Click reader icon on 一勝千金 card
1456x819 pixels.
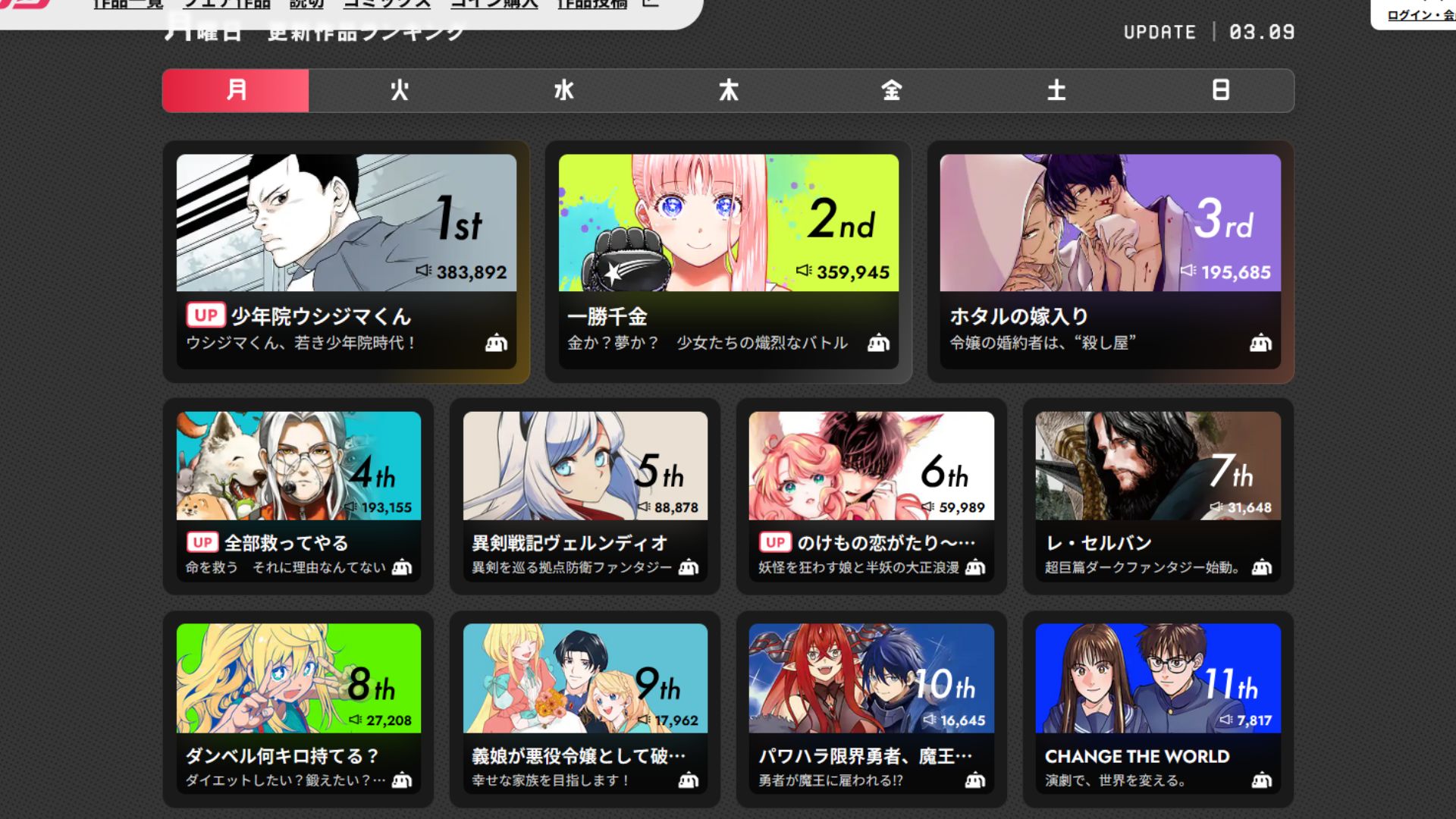pyautogui.click(x=878, y=343)
